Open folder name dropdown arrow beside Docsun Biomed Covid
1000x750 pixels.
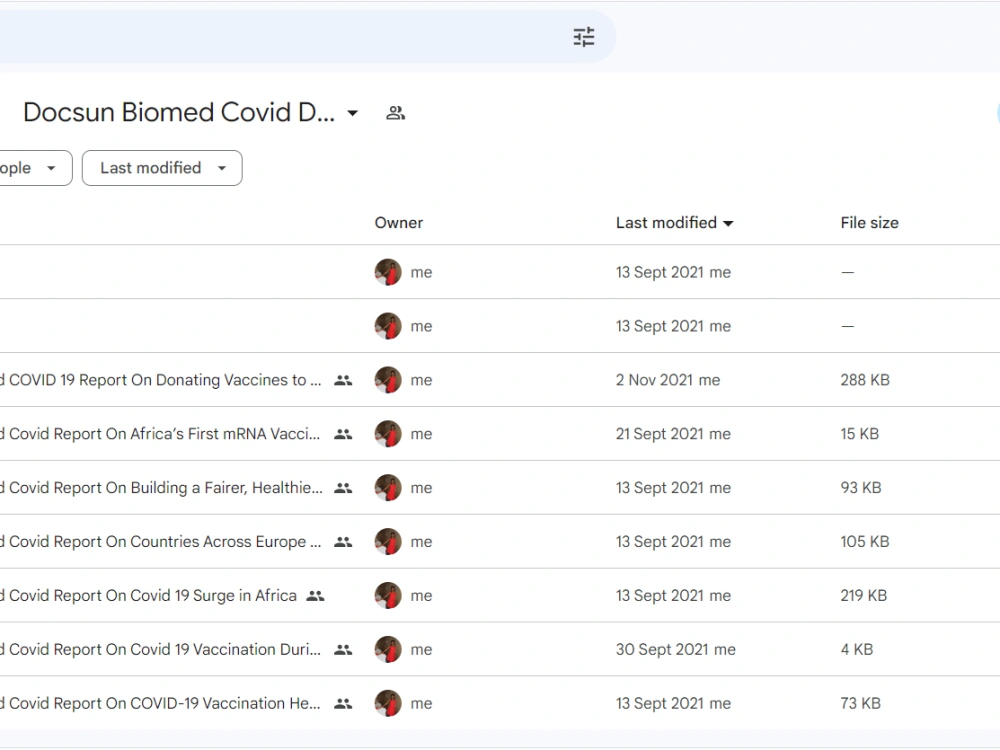tap(352, 114)
